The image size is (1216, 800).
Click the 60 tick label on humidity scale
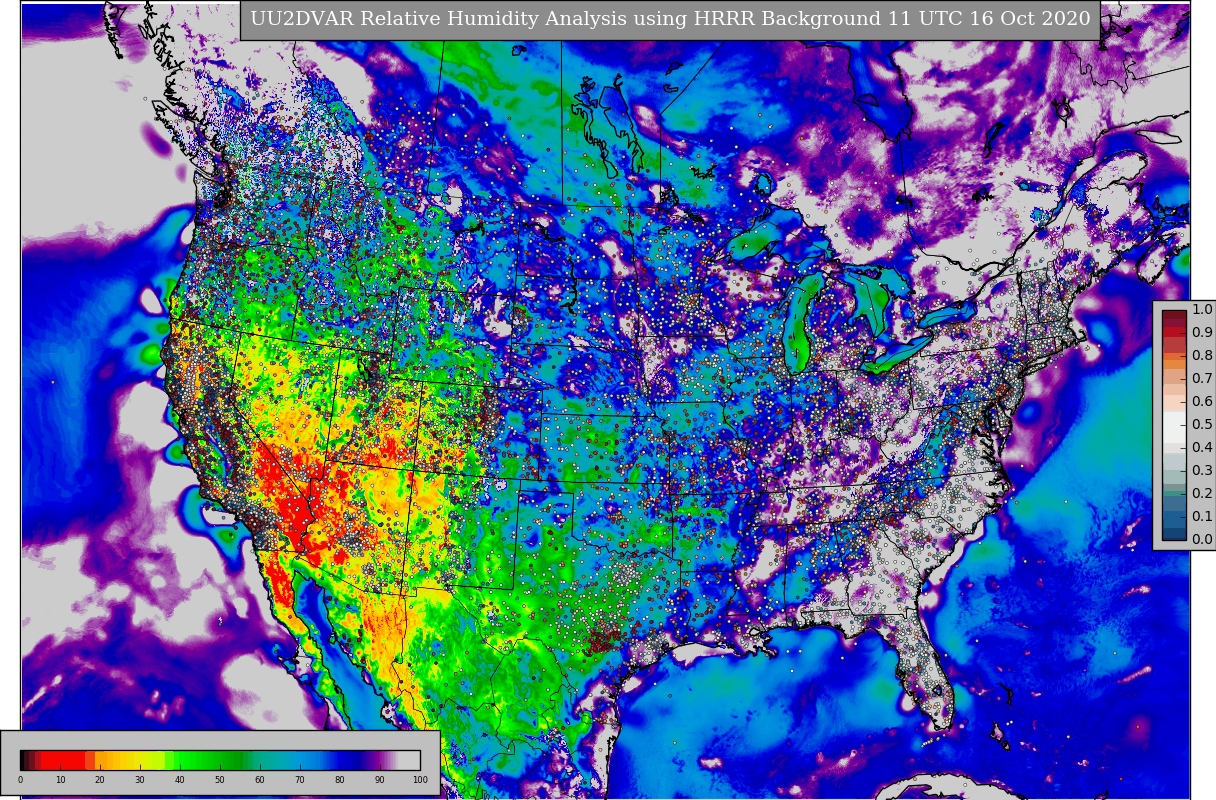tap(260, 780)
